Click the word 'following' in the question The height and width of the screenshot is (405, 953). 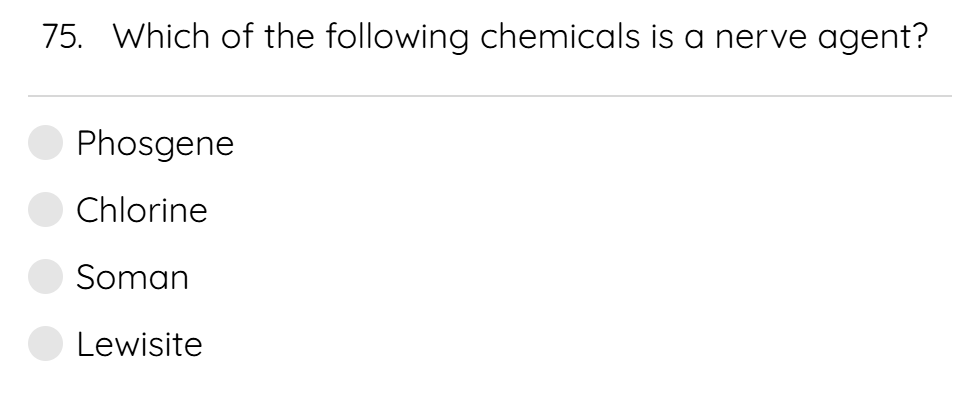pyautogui.click(x=397, y=38)
